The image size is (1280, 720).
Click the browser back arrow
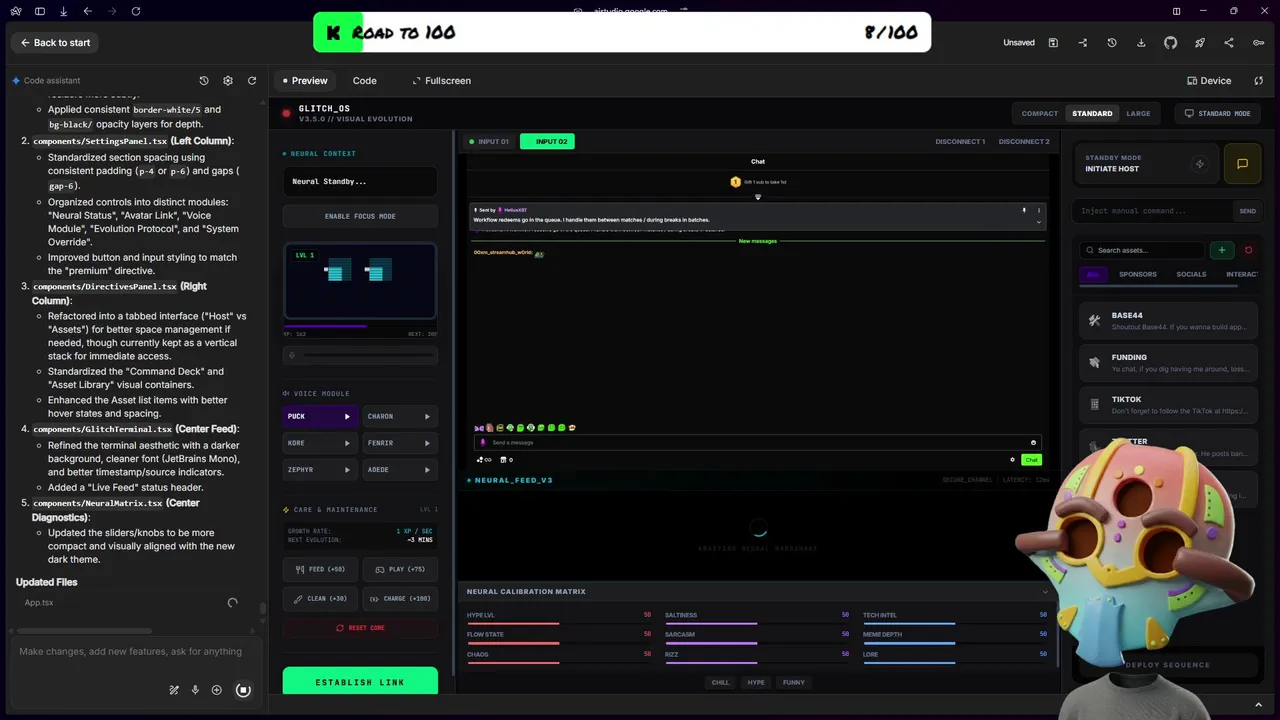[88, 11]
